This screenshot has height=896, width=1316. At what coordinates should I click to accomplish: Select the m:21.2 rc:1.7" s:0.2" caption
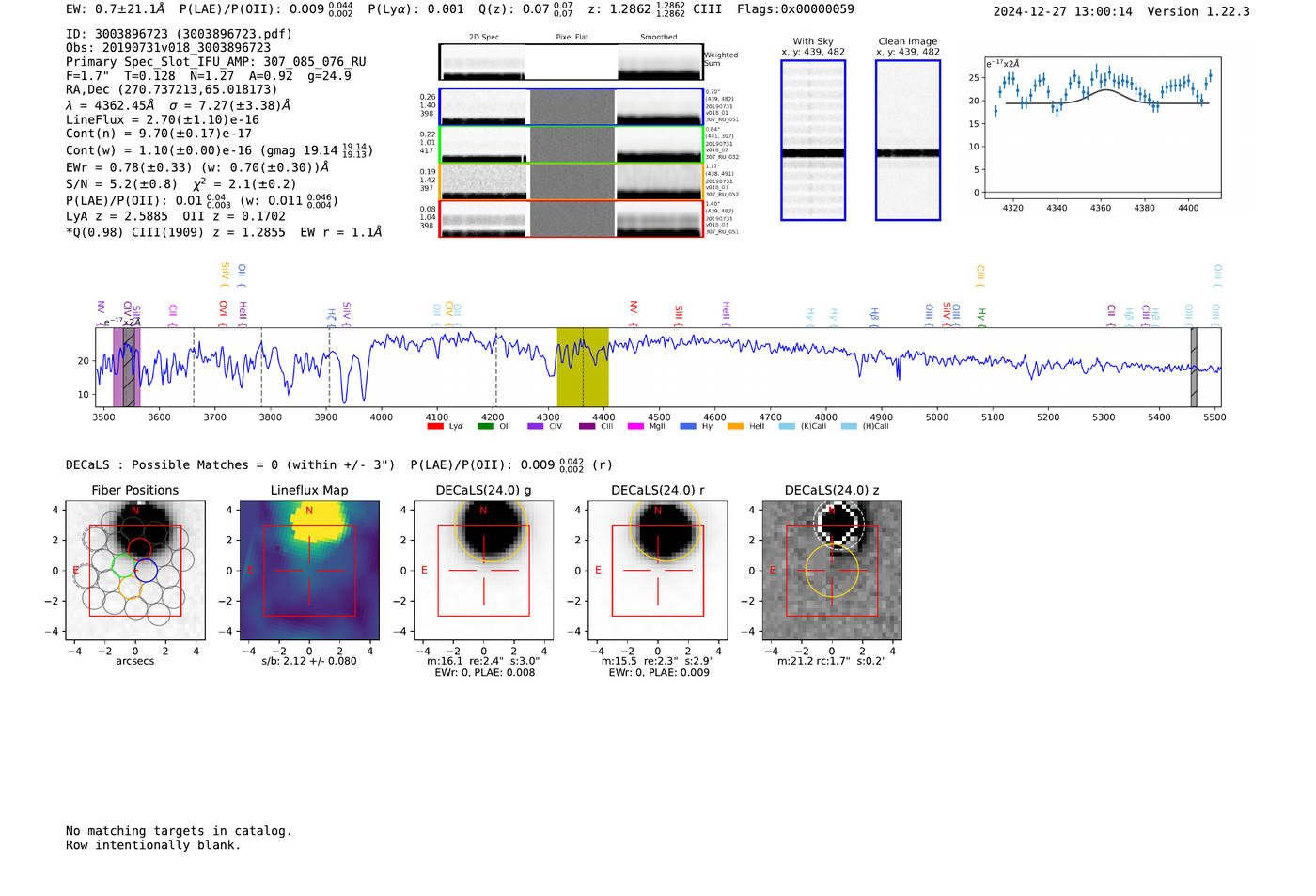click(831, 661)
